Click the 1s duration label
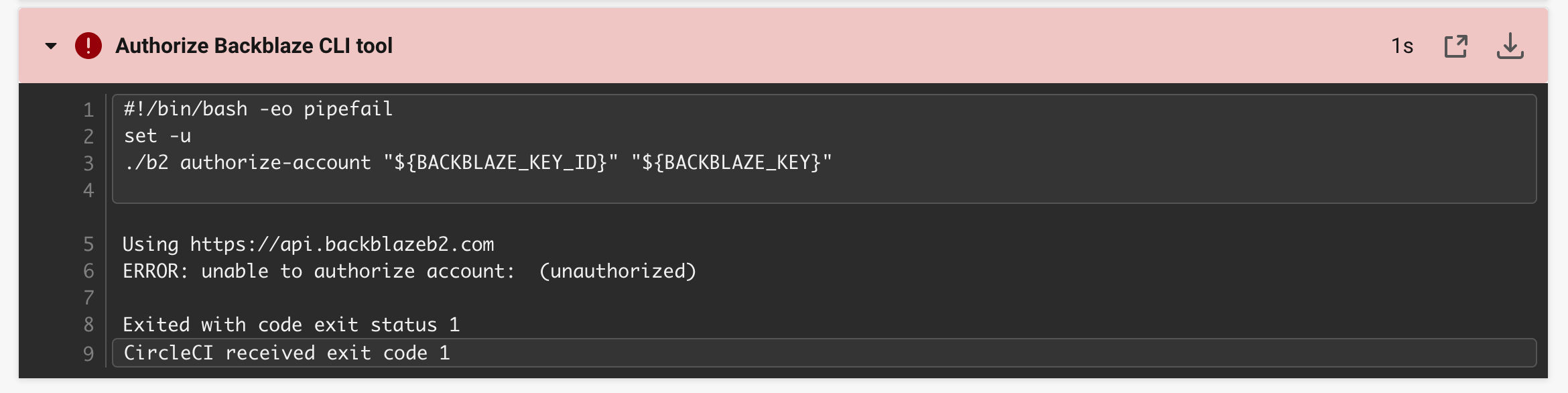1568x393 pixels. [x=1402, y=46]
